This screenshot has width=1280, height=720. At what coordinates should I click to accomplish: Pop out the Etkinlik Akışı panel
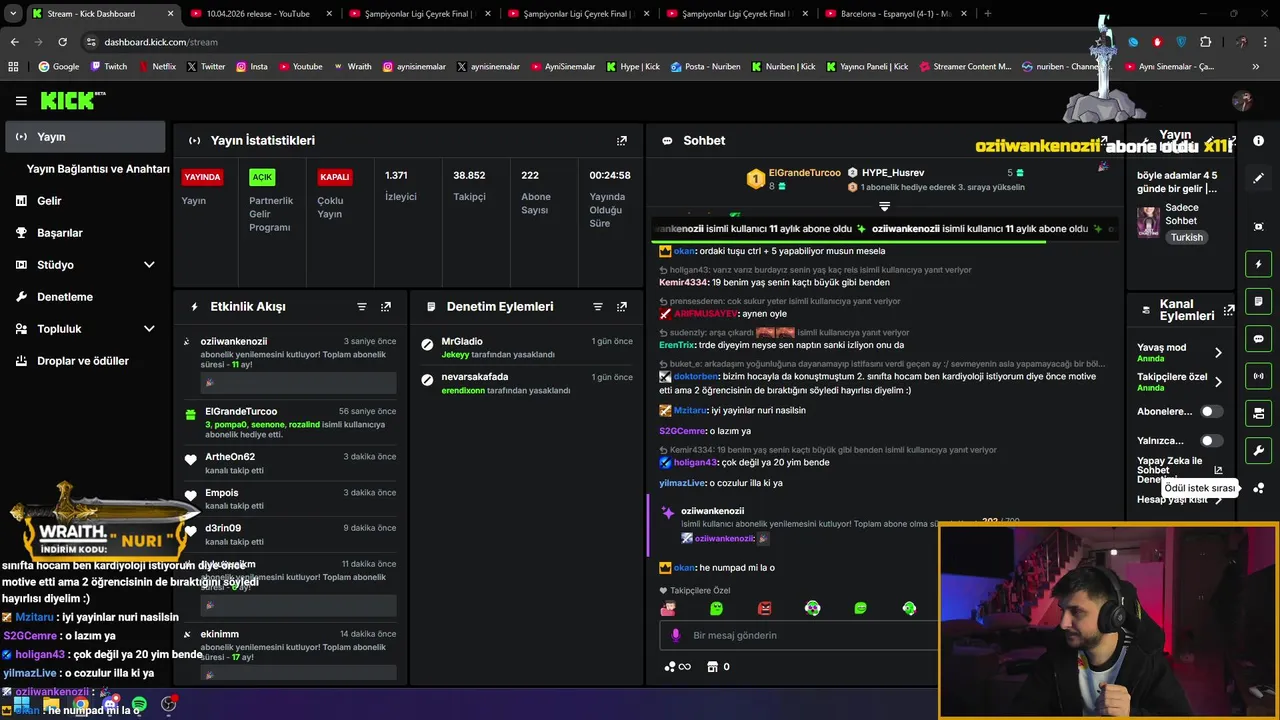click(386, 307)
